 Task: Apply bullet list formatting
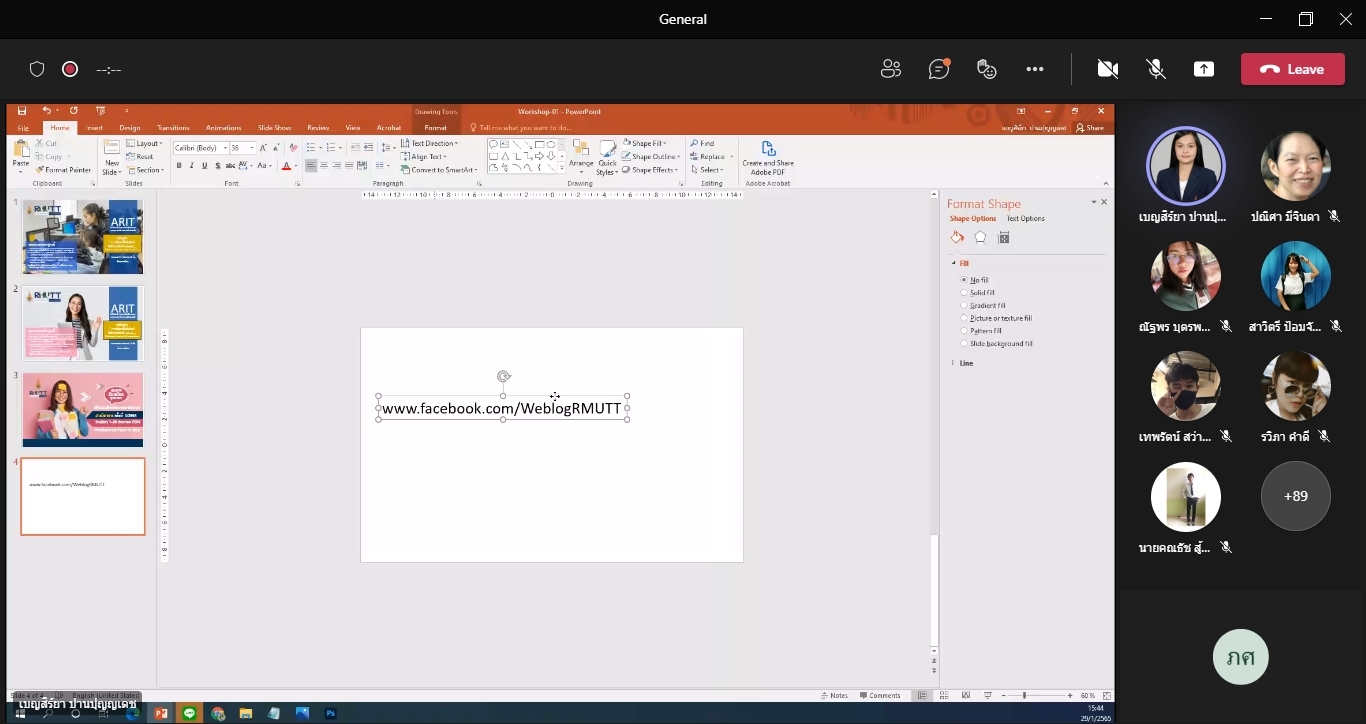(x=311, y=148)
